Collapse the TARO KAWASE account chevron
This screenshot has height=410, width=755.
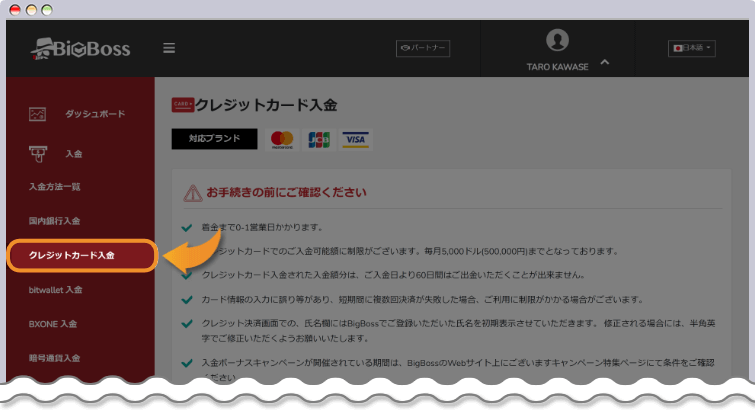coord(605,63)
